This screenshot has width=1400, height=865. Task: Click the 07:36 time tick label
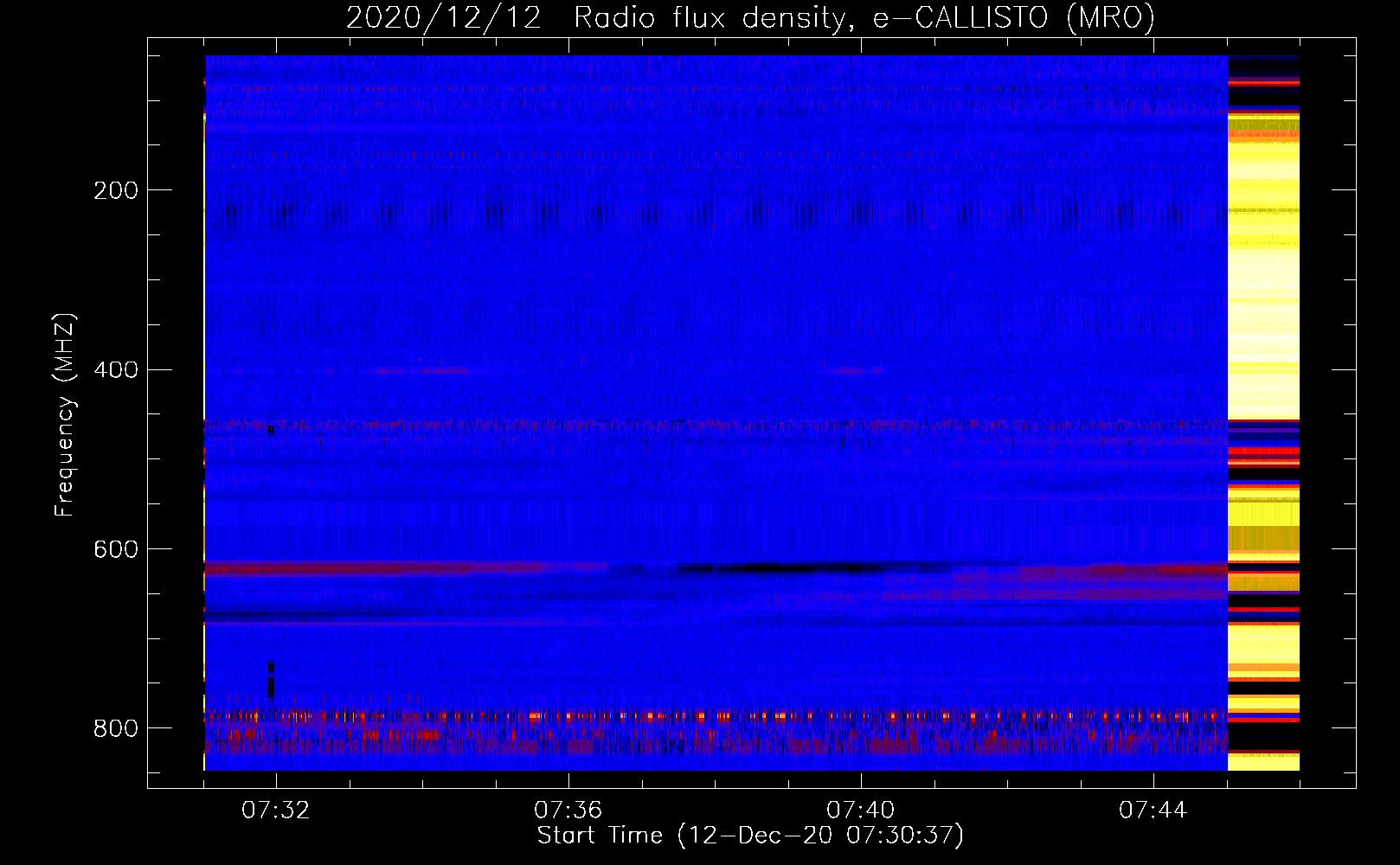[x=568, y=811]
